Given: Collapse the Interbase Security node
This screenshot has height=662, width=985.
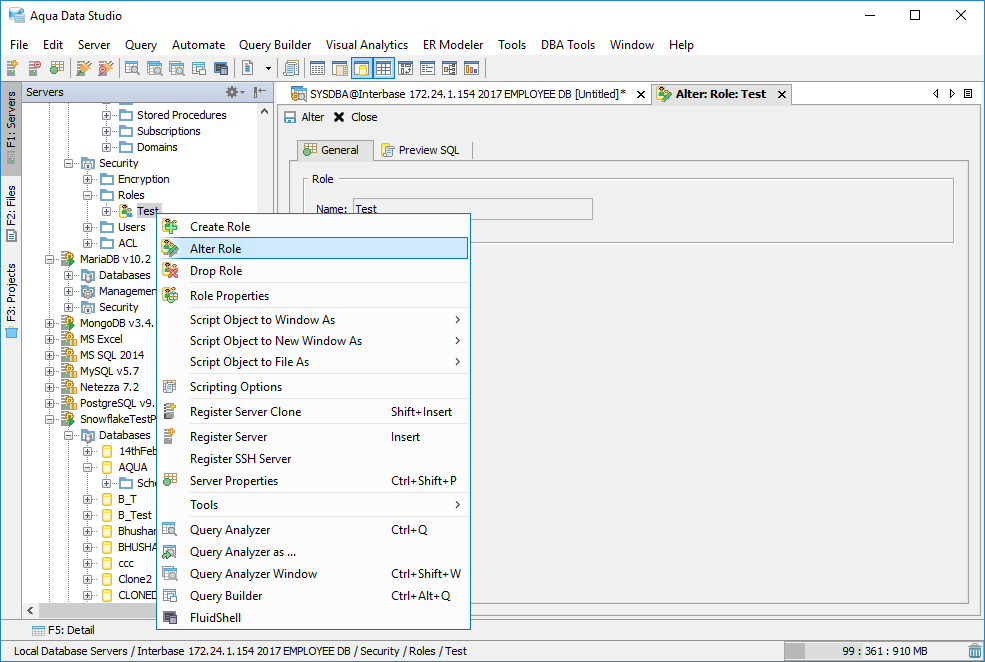Looking at the screenshot, I should [68, 163].
